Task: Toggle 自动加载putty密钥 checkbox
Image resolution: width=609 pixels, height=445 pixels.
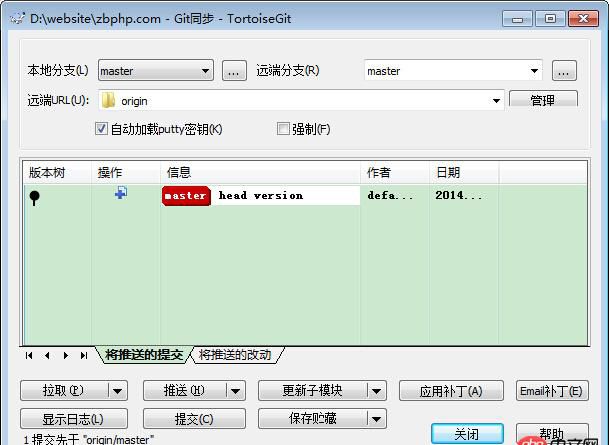Action: pyautogui.click(x=101, y=129)
